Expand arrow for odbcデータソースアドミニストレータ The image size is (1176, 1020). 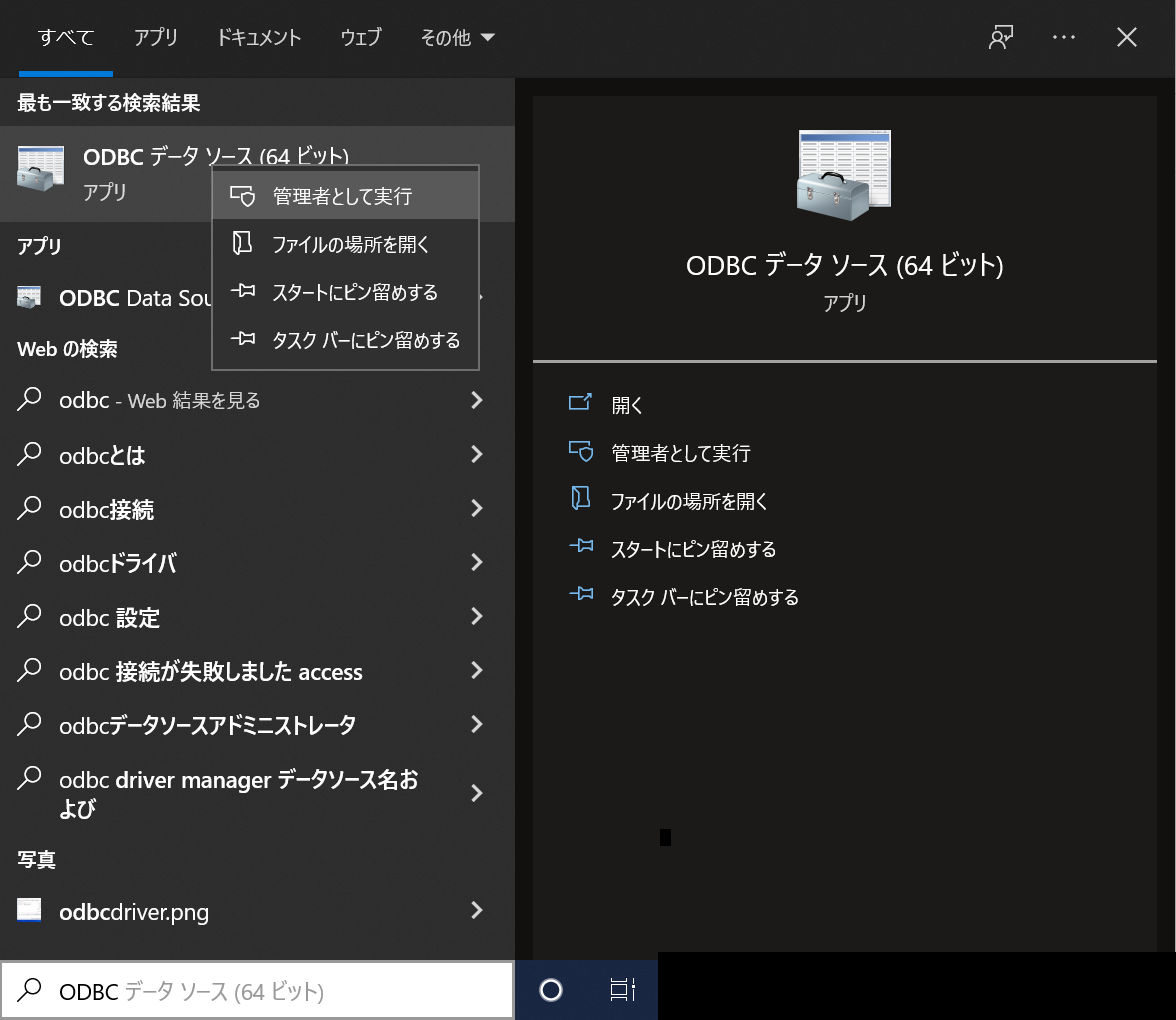coord(476,724)
